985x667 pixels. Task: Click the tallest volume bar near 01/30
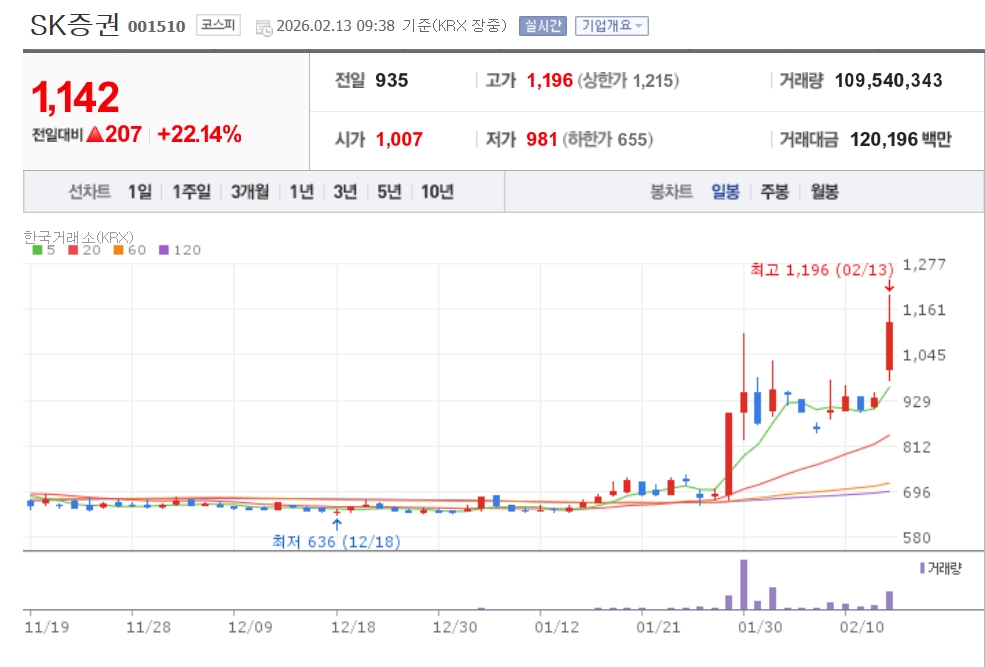pos(744,584)
